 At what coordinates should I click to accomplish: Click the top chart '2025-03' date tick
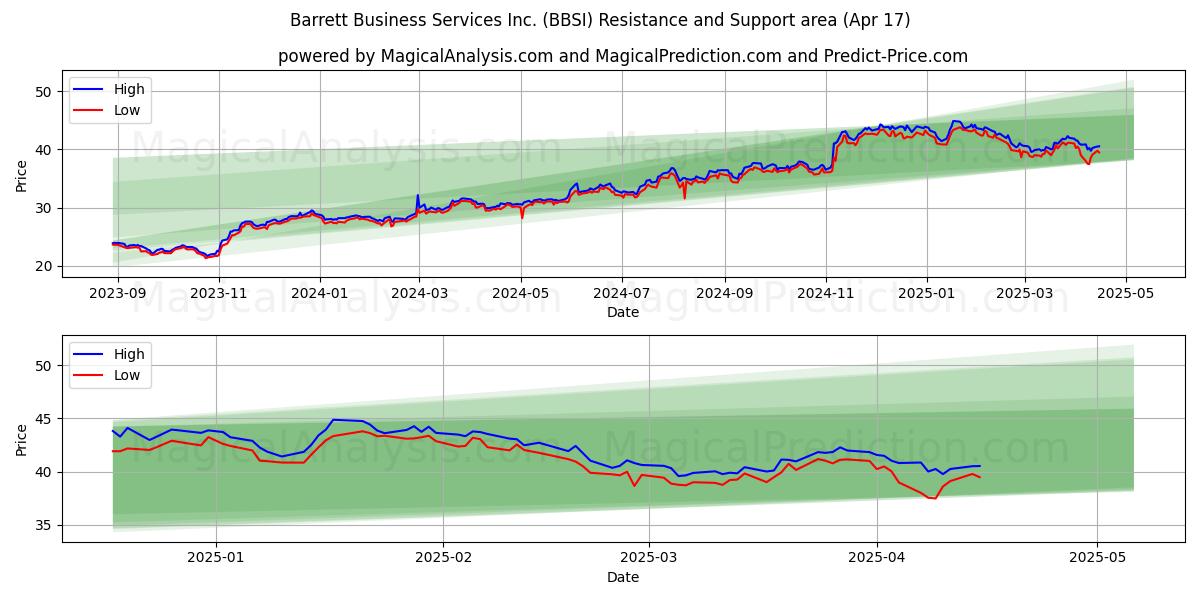[1024, 294]
